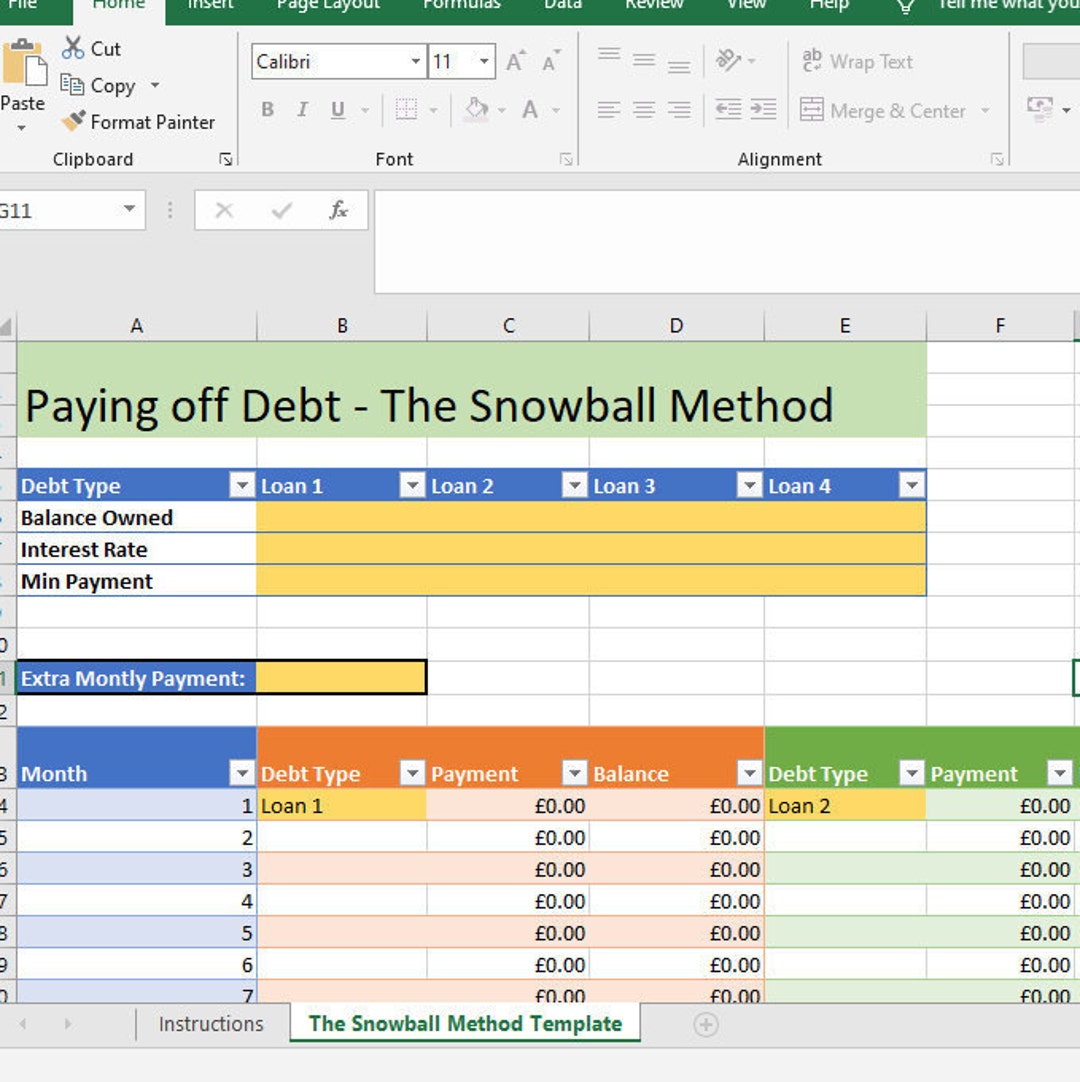Open the Instructions sheet tab
The height and width of the screenshot is (1082, 1080).
(x=209, y=1024)
